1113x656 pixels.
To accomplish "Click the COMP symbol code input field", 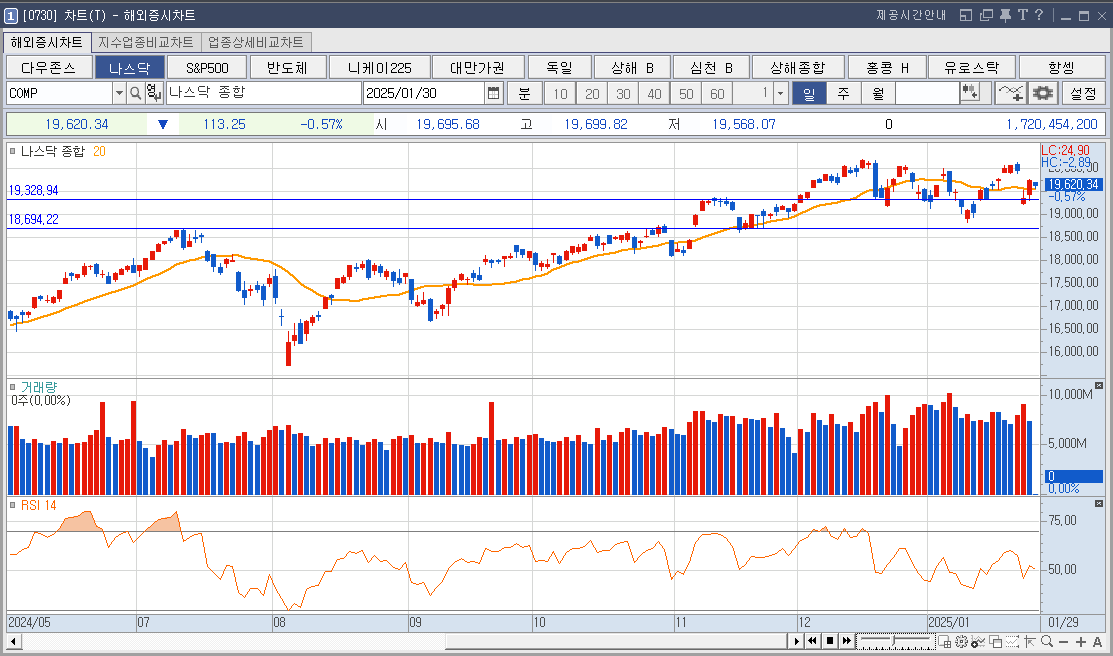I will [60, 93].
